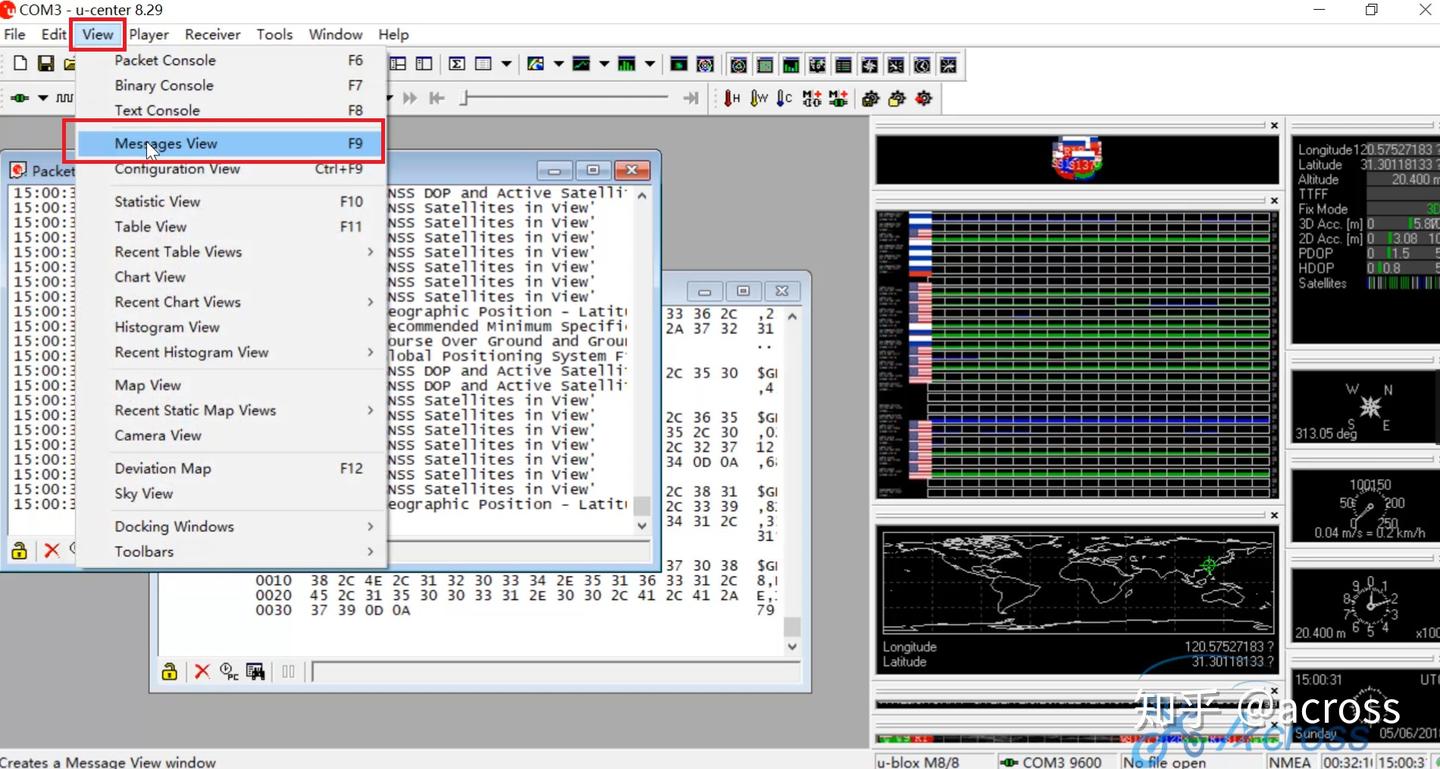The image size is (1440, 769).
Task: Trigger Hotstart with the H thermometer icon
Action: pyautogui.click(x=732, y=98)
